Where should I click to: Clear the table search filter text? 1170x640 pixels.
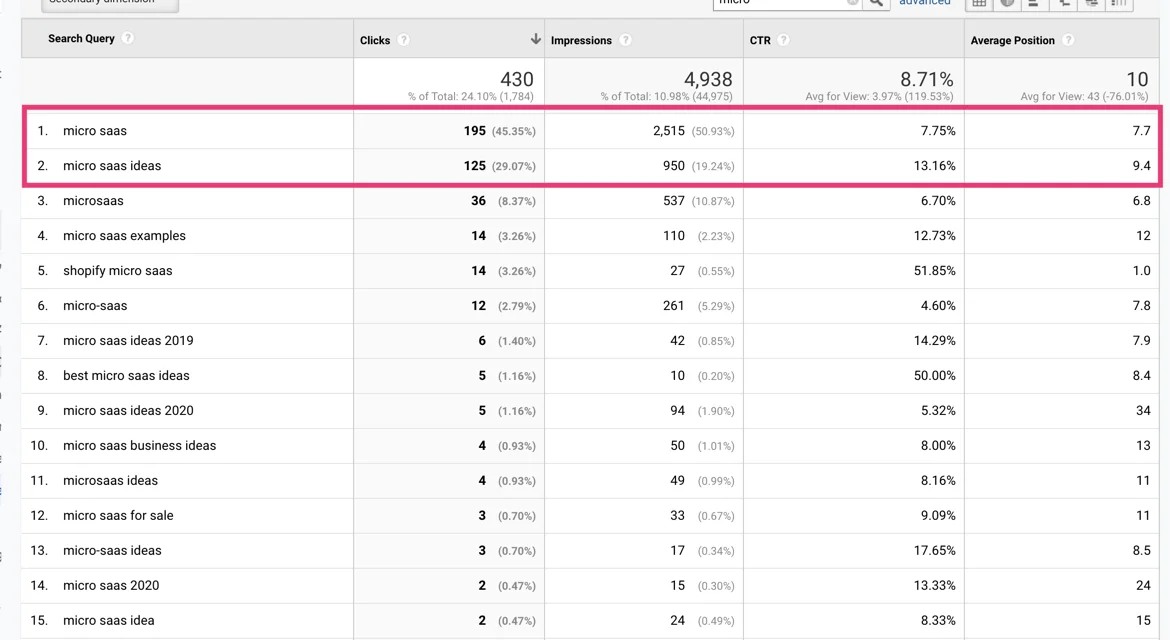[x=852, y=3]
